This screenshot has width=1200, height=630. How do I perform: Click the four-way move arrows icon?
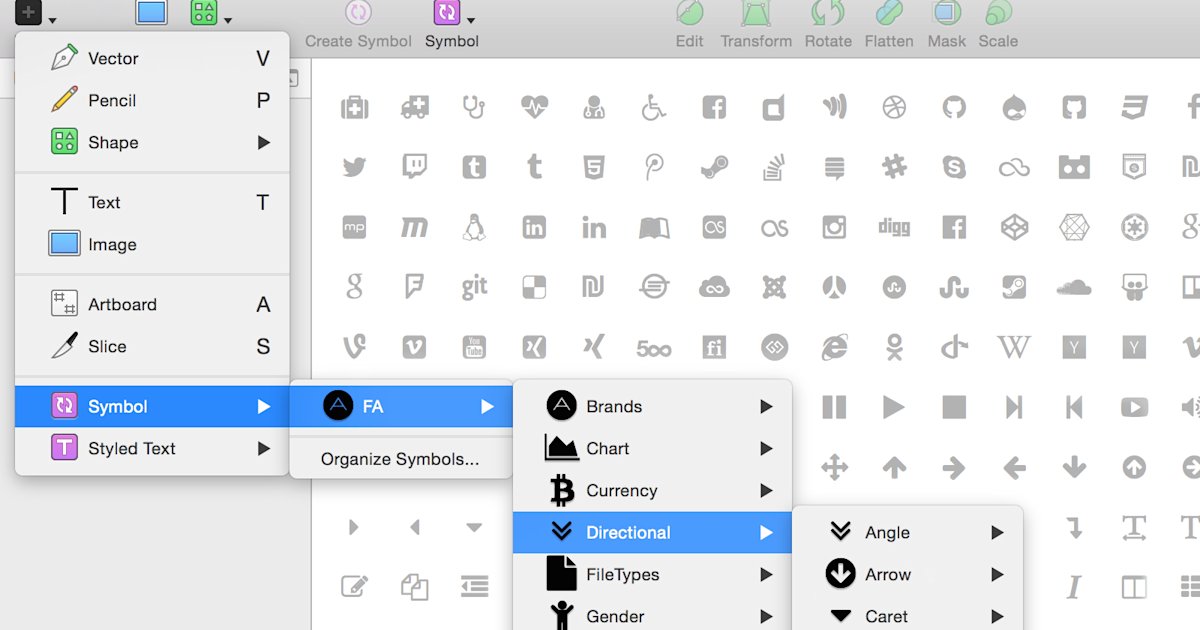834,467
